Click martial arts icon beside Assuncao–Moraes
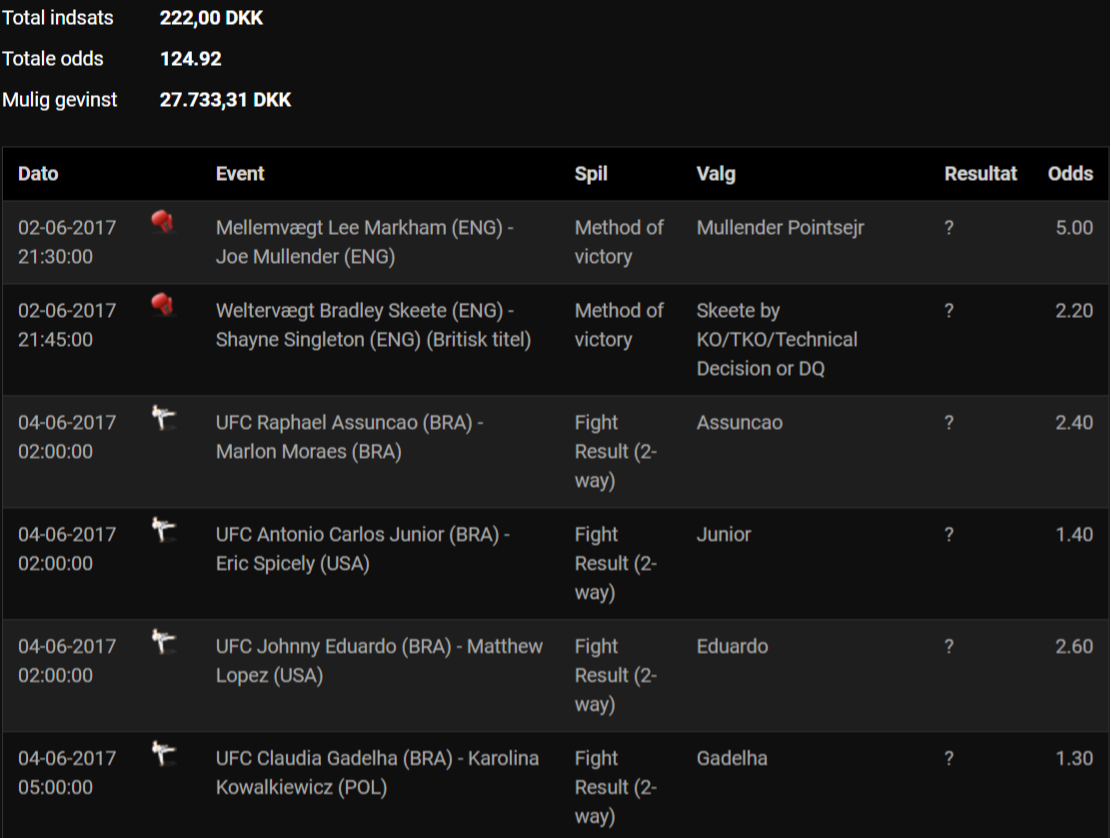This screenshot has height=838, width=1111. (x=163, y=418)
